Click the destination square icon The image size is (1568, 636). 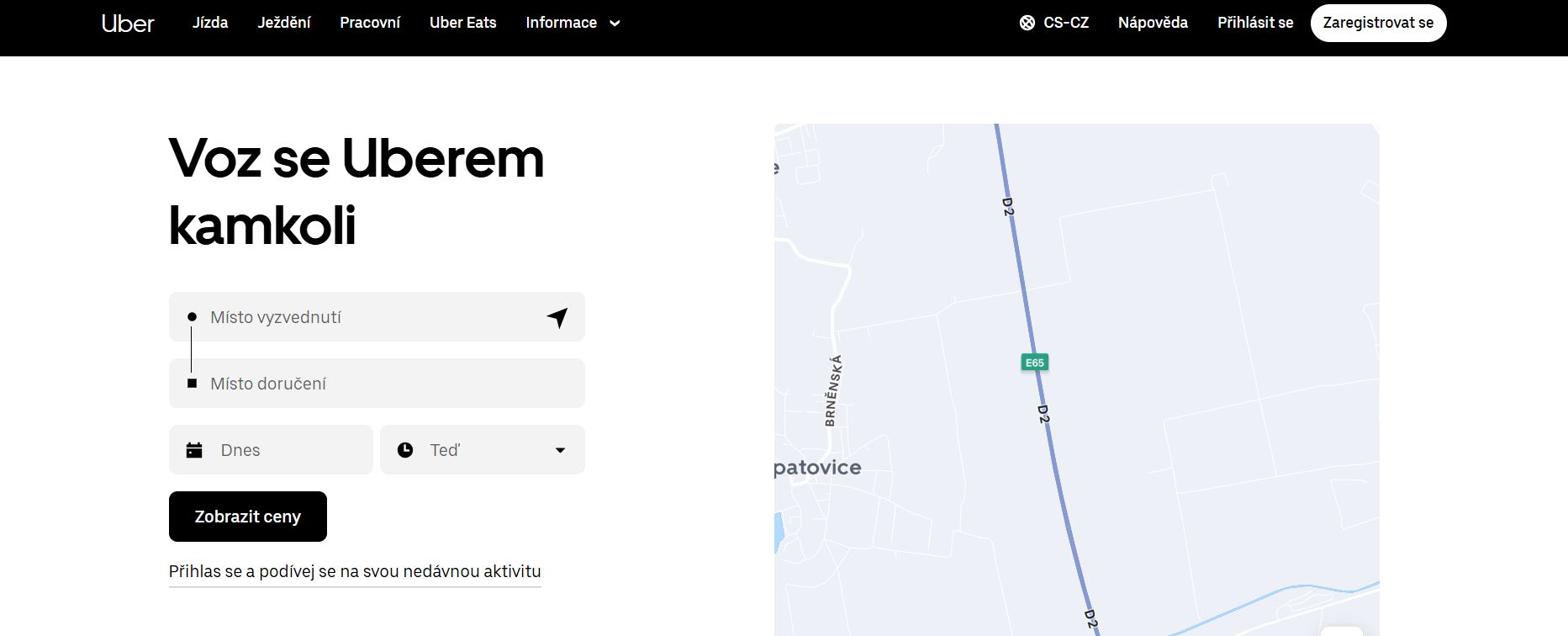click(x=192, y=384)
